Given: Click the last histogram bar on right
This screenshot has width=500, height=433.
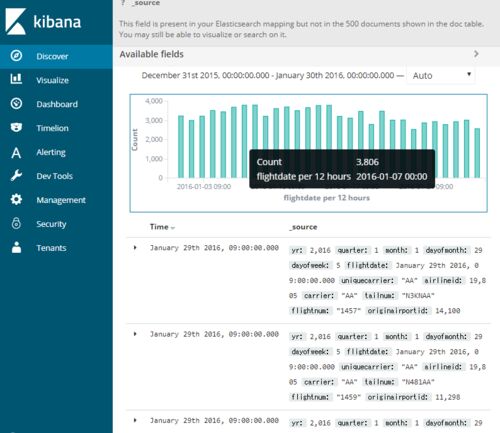Looking at the screenshot, I should click(477, 153).
